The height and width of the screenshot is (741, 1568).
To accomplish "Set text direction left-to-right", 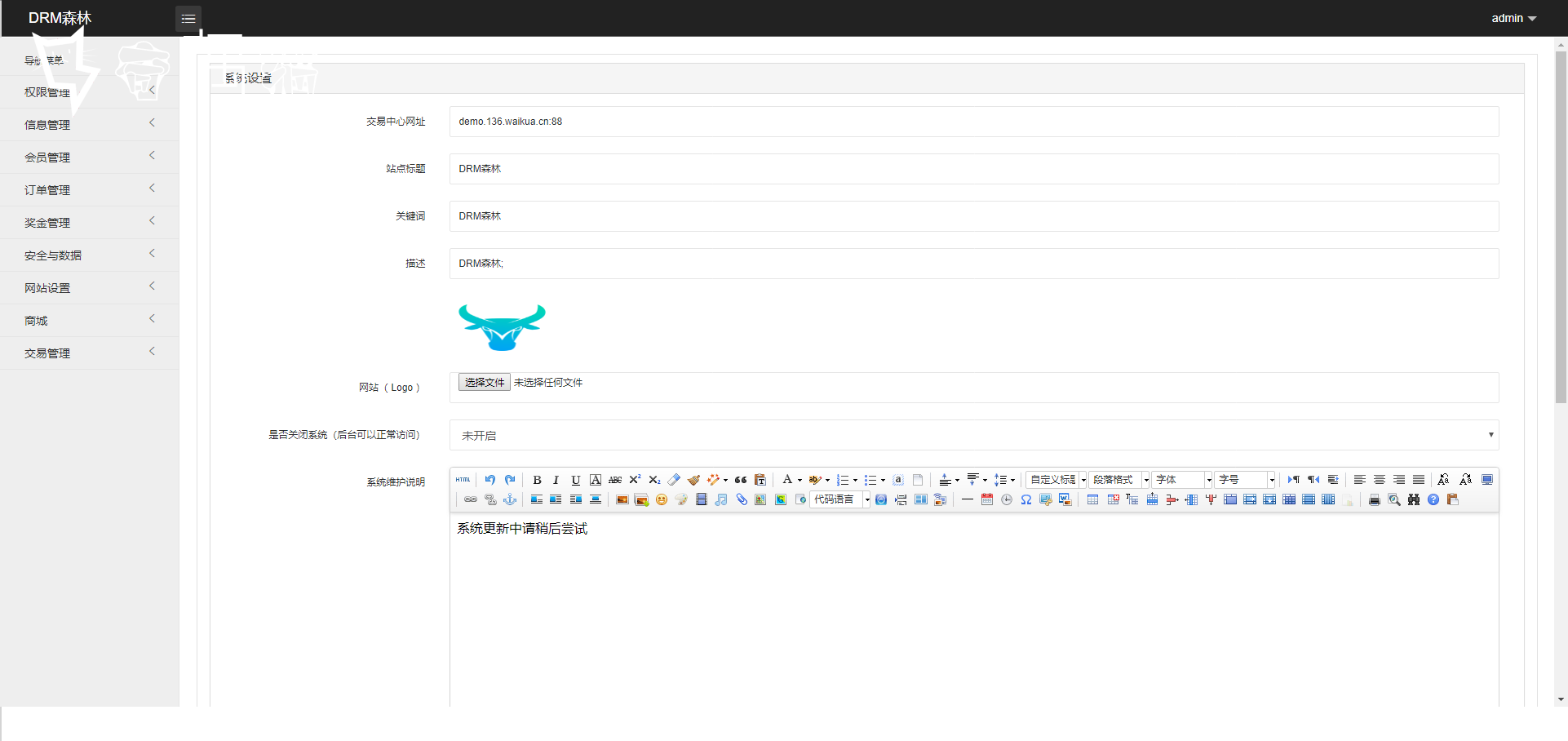I will point(1294,480).
